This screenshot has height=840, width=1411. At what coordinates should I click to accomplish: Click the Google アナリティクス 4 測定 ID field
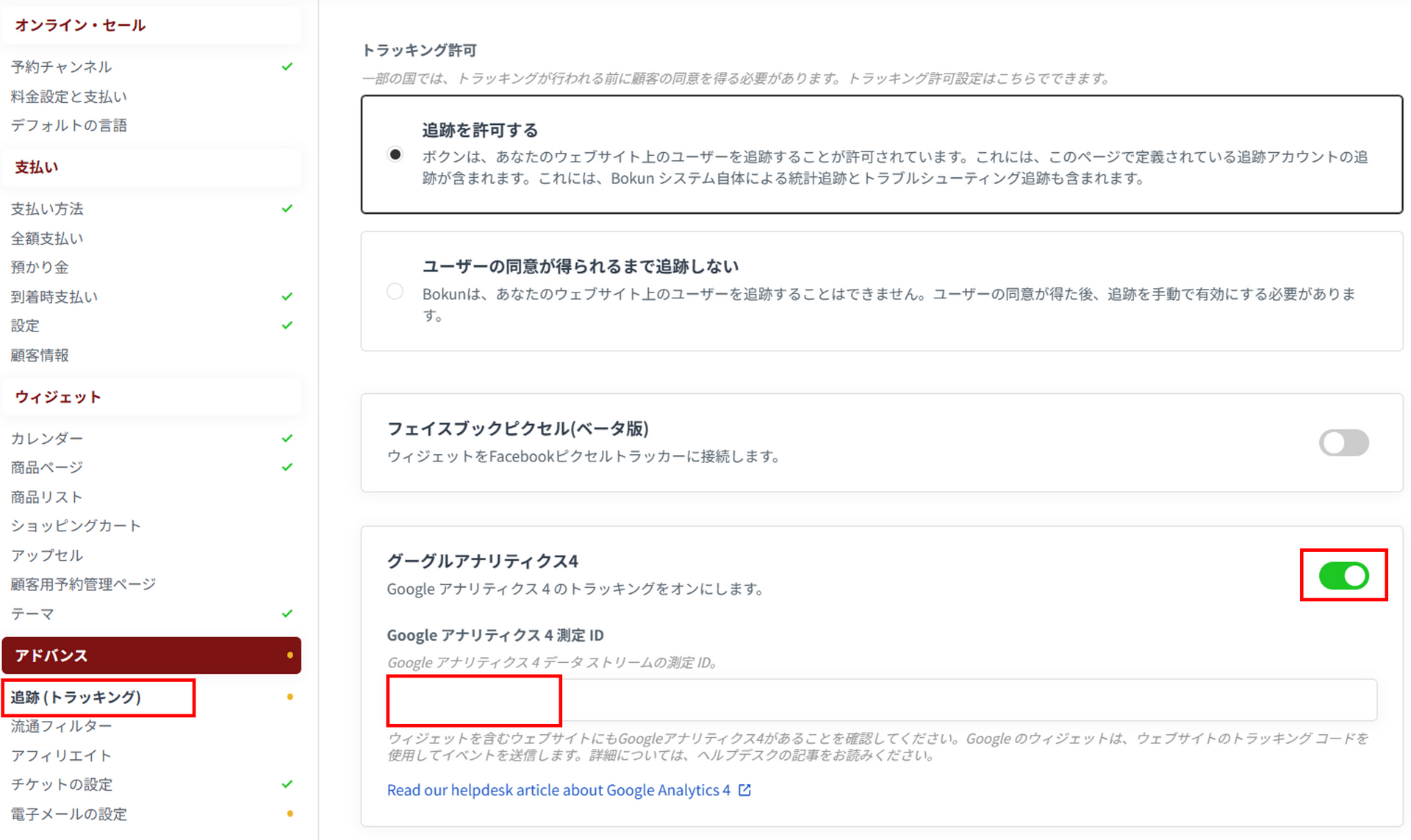[x=882, y=700]
